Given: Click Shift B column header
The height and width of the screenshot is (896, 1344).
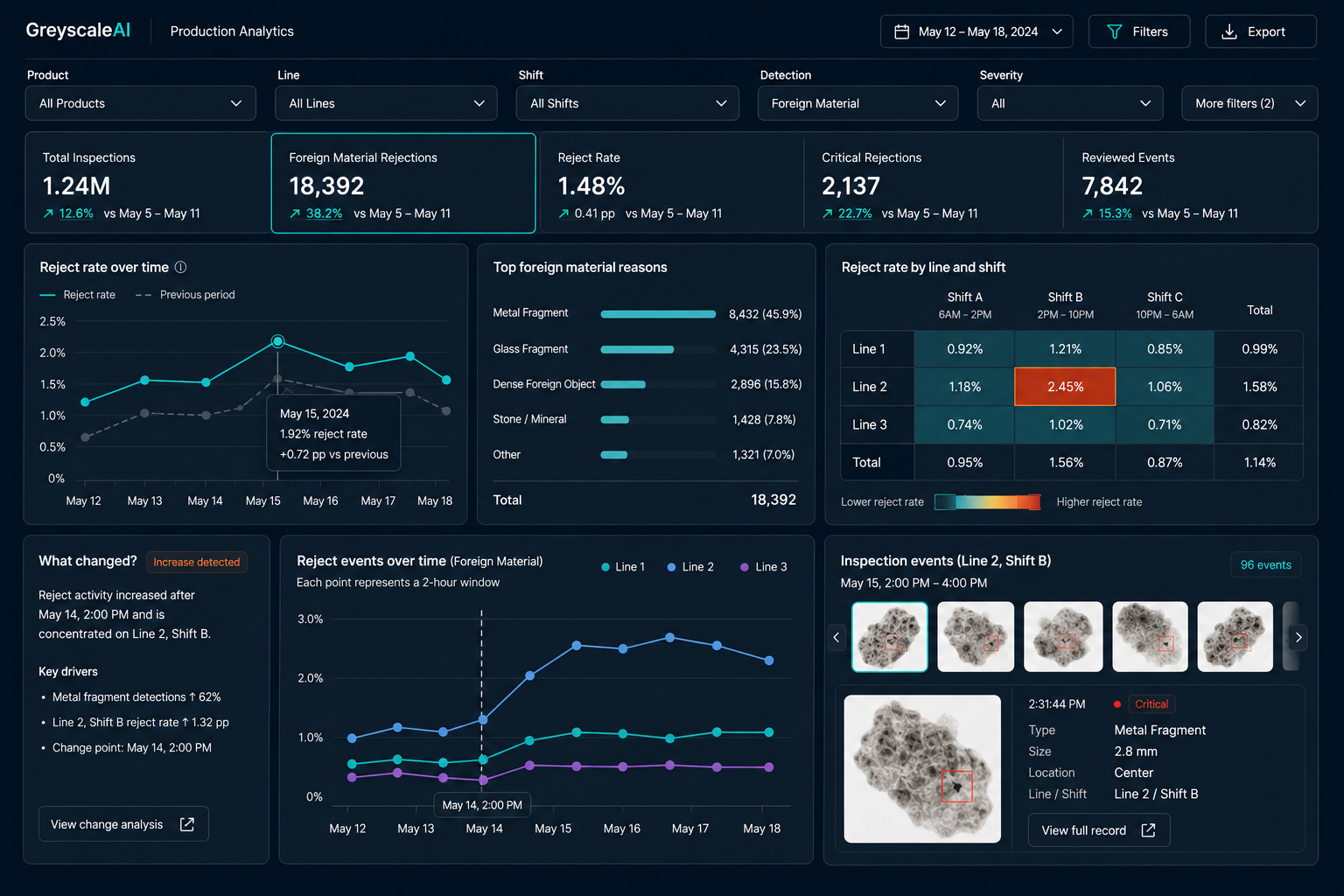Looking at the screenshot, I should (1065, 305).
